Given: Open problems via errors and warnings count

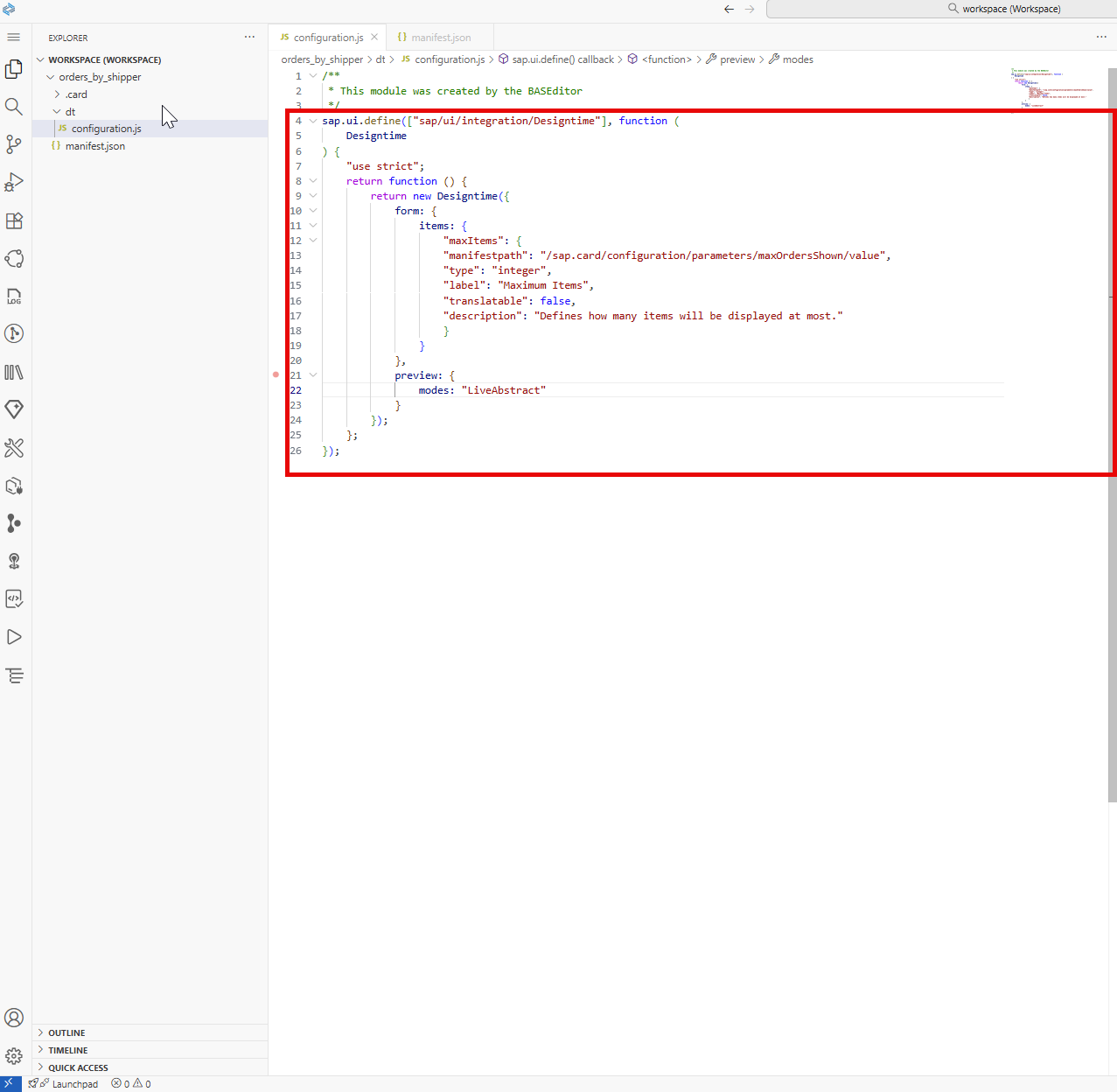Looking at the screenshot, I should tap(131, 1084).
